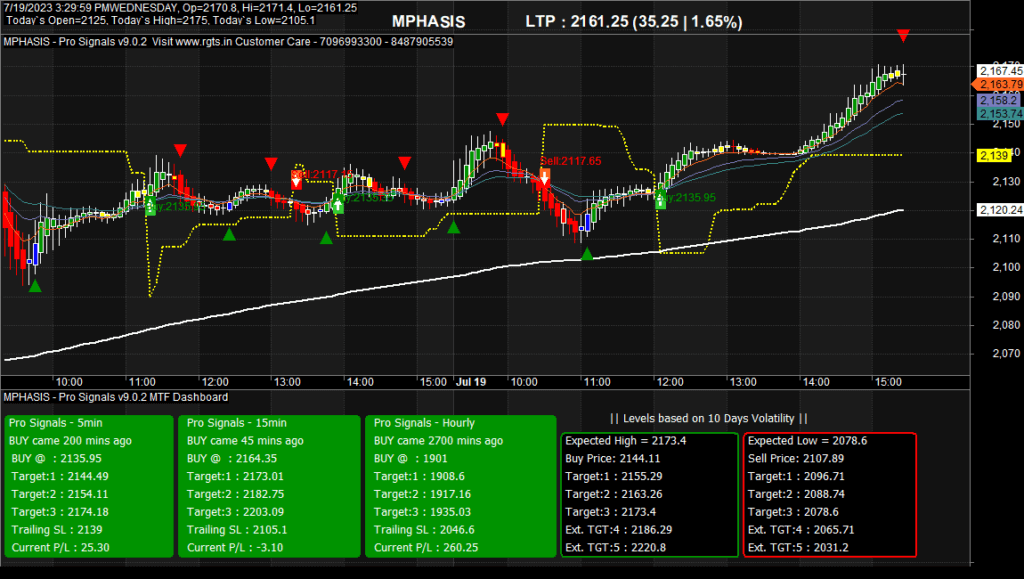This screenshot has height=579, width=1024.
Task: Click Ext. TGT:5 : 2220.8
Action: (615, 547)
